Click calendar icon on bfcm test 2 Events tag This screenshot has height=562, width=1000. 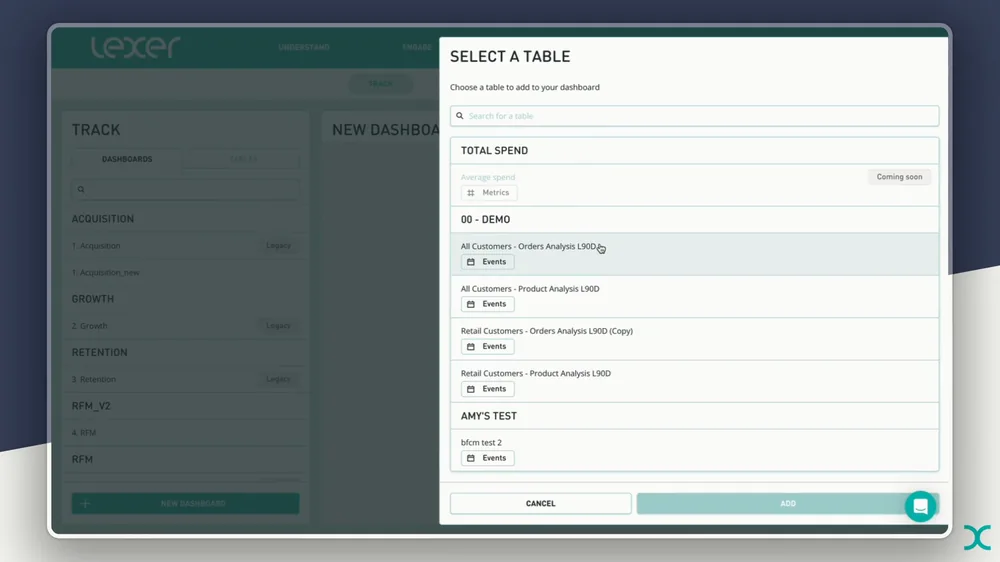tap(471, 458)
